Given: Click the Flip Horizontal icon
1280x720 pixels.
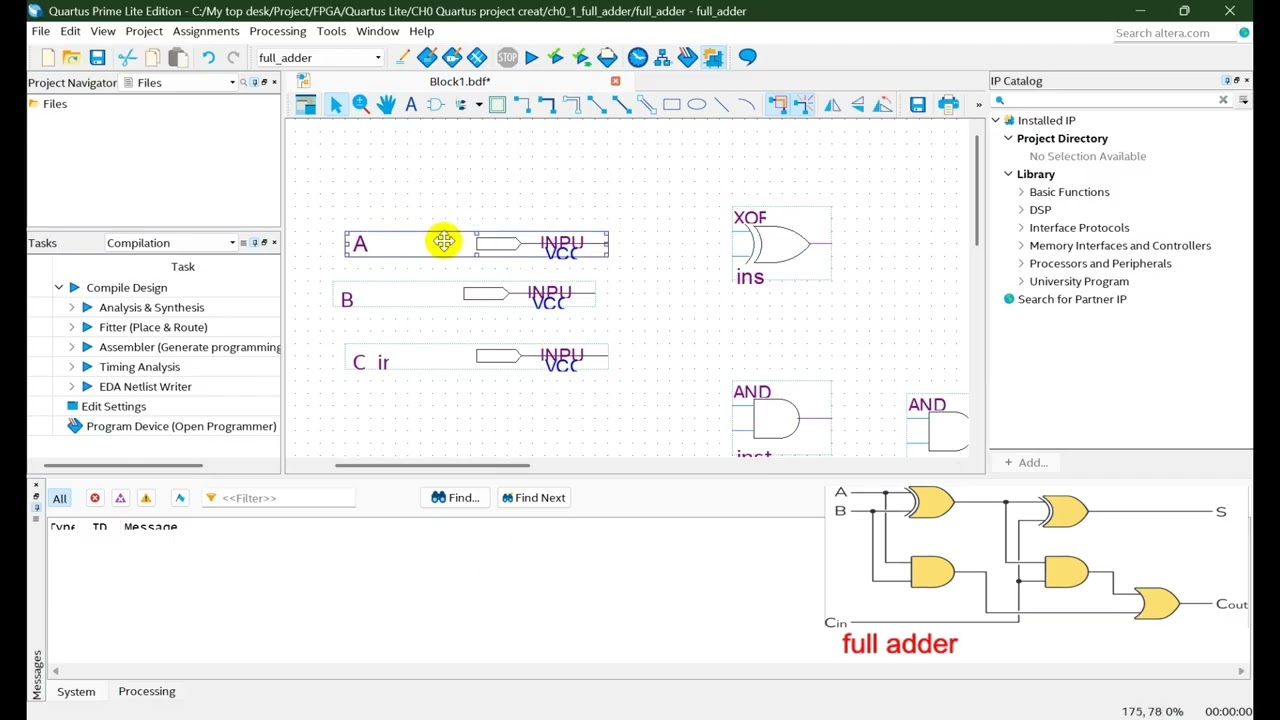Looking at the screenshot, I should click(x=833, y=104).
